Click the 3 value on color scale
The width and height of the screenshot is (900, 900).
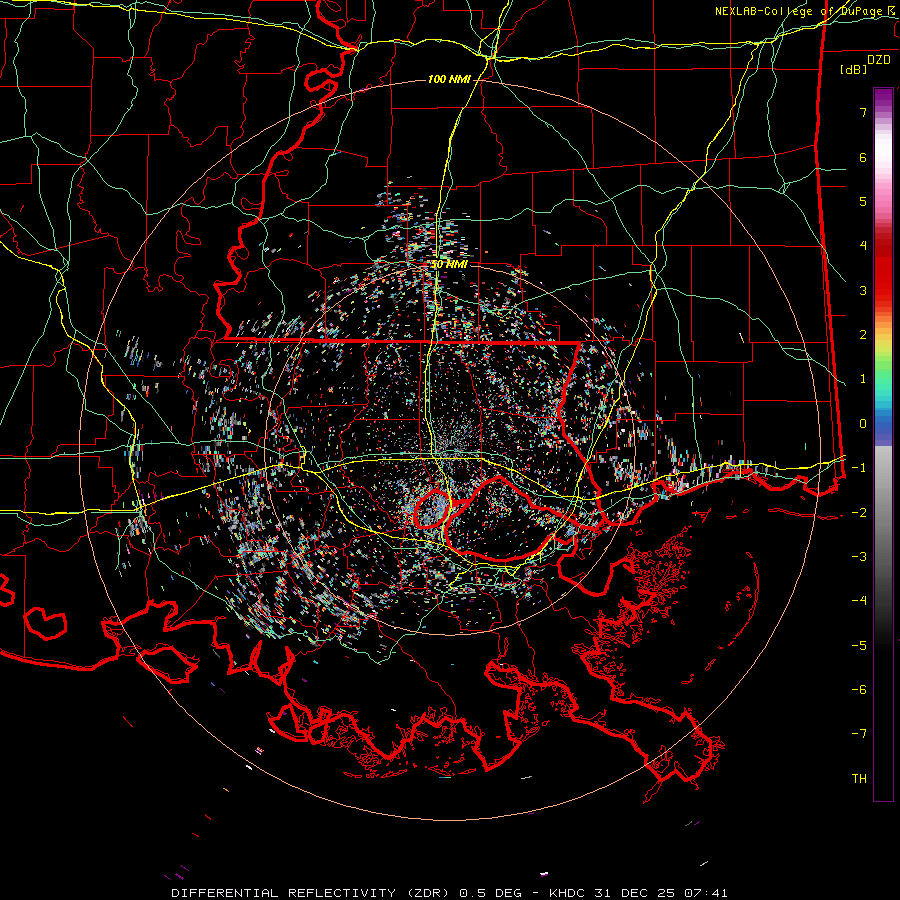coord(863,290)
